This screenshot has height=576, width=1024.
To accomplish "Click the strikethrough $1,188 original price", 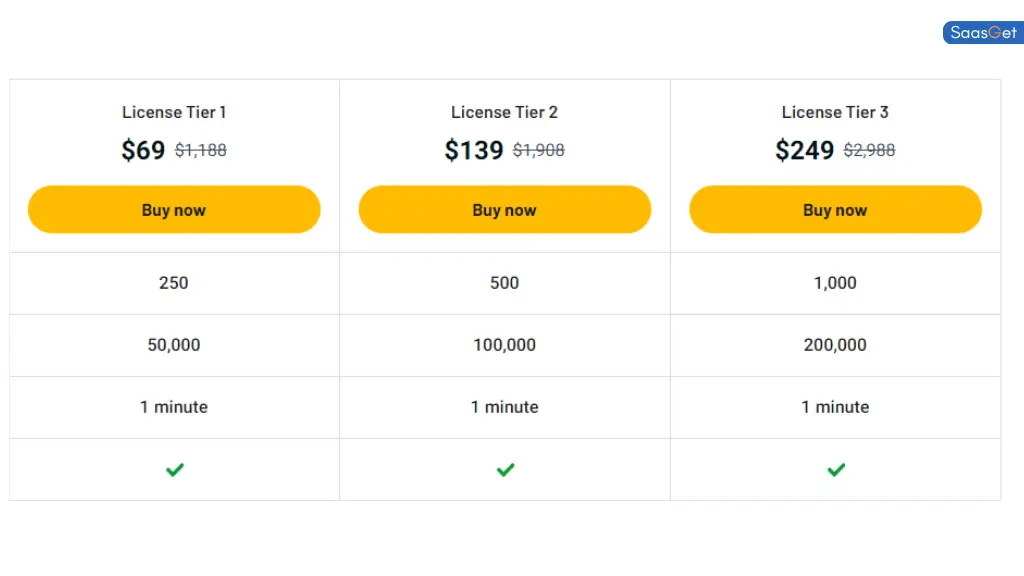I will click(x=201, y=151).
